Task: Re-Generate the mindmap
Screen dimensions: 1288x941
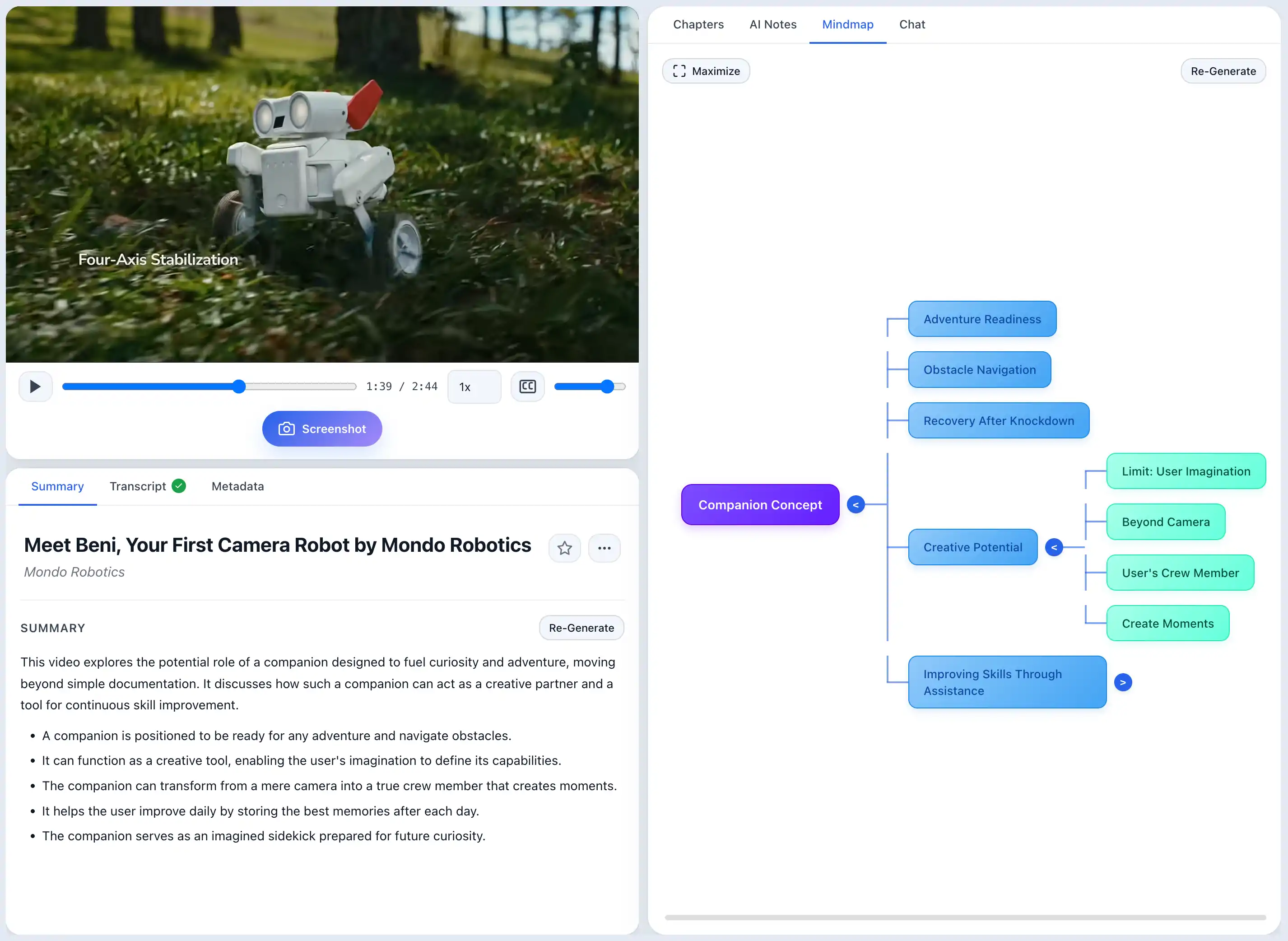Action: point(1223,71)
